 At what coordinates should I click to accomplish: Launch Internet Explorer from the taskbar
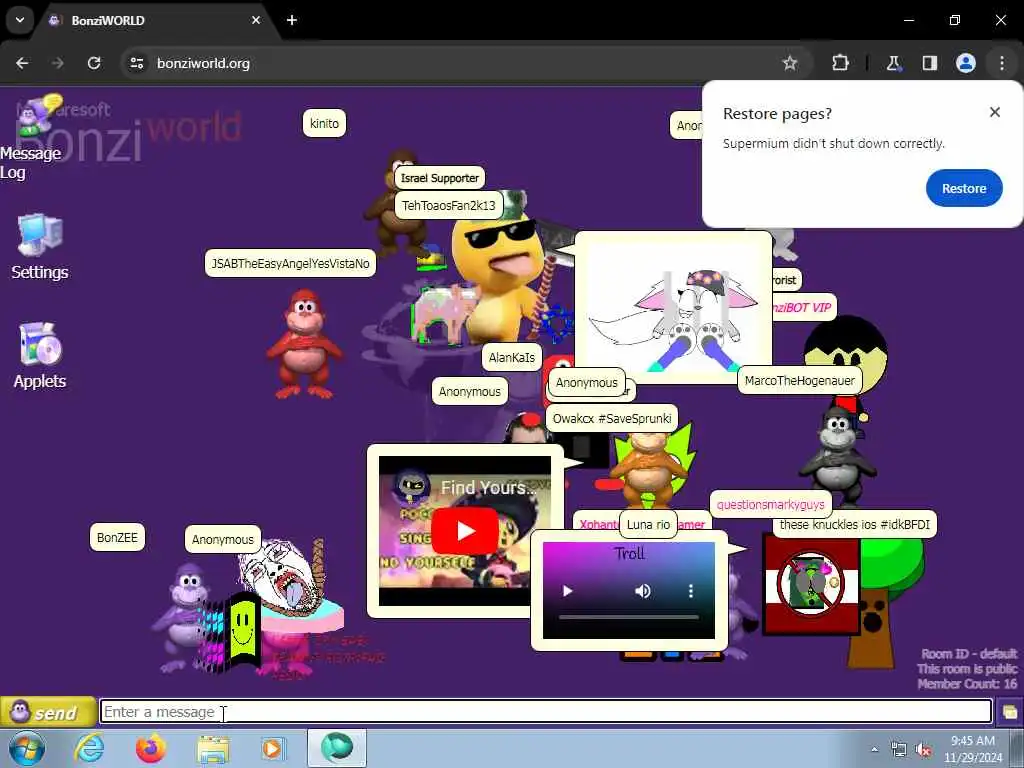tap(89, 748)
